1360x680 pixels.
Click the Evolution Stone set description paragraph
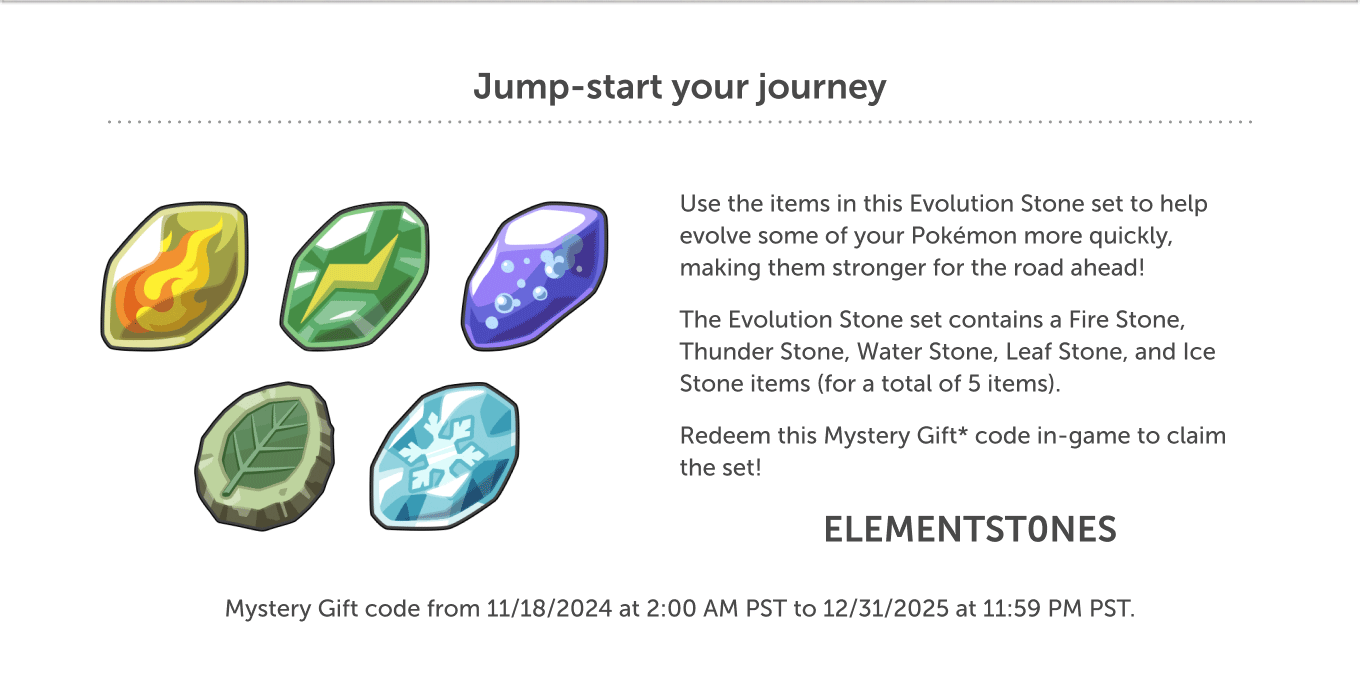click(944, 236)
